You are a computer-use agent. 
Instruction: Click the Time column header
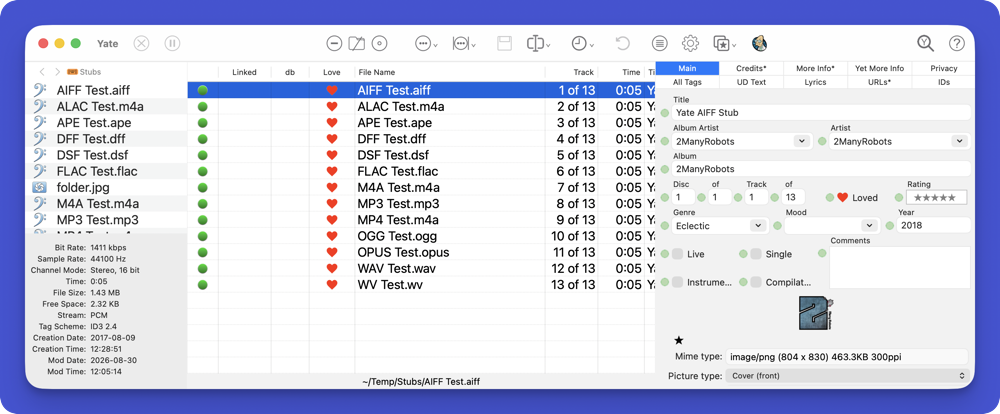tap(621, 72)
